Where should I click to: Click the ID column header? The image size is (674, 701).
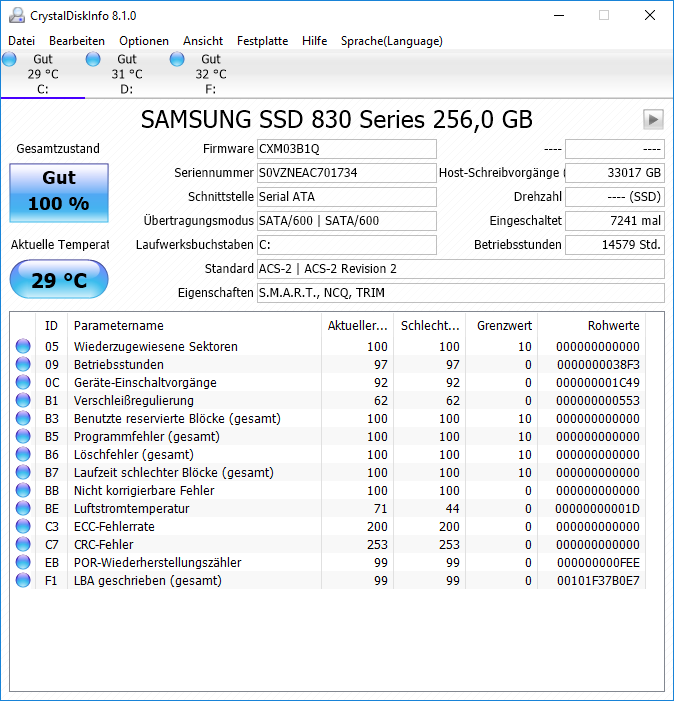[x=51, y=325]
